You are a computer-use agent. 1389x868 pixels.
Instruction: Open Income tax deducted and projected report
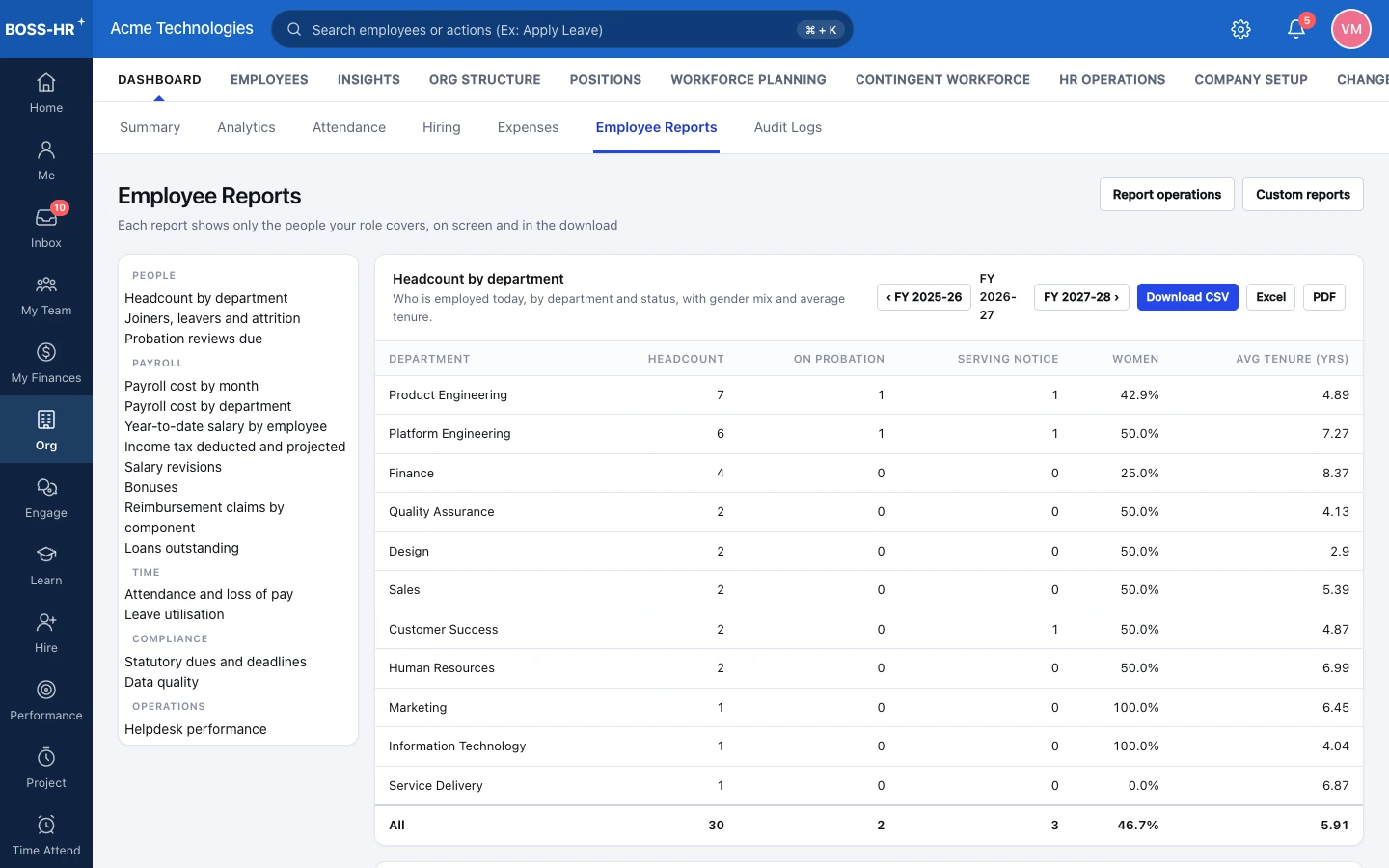[234, 447]
